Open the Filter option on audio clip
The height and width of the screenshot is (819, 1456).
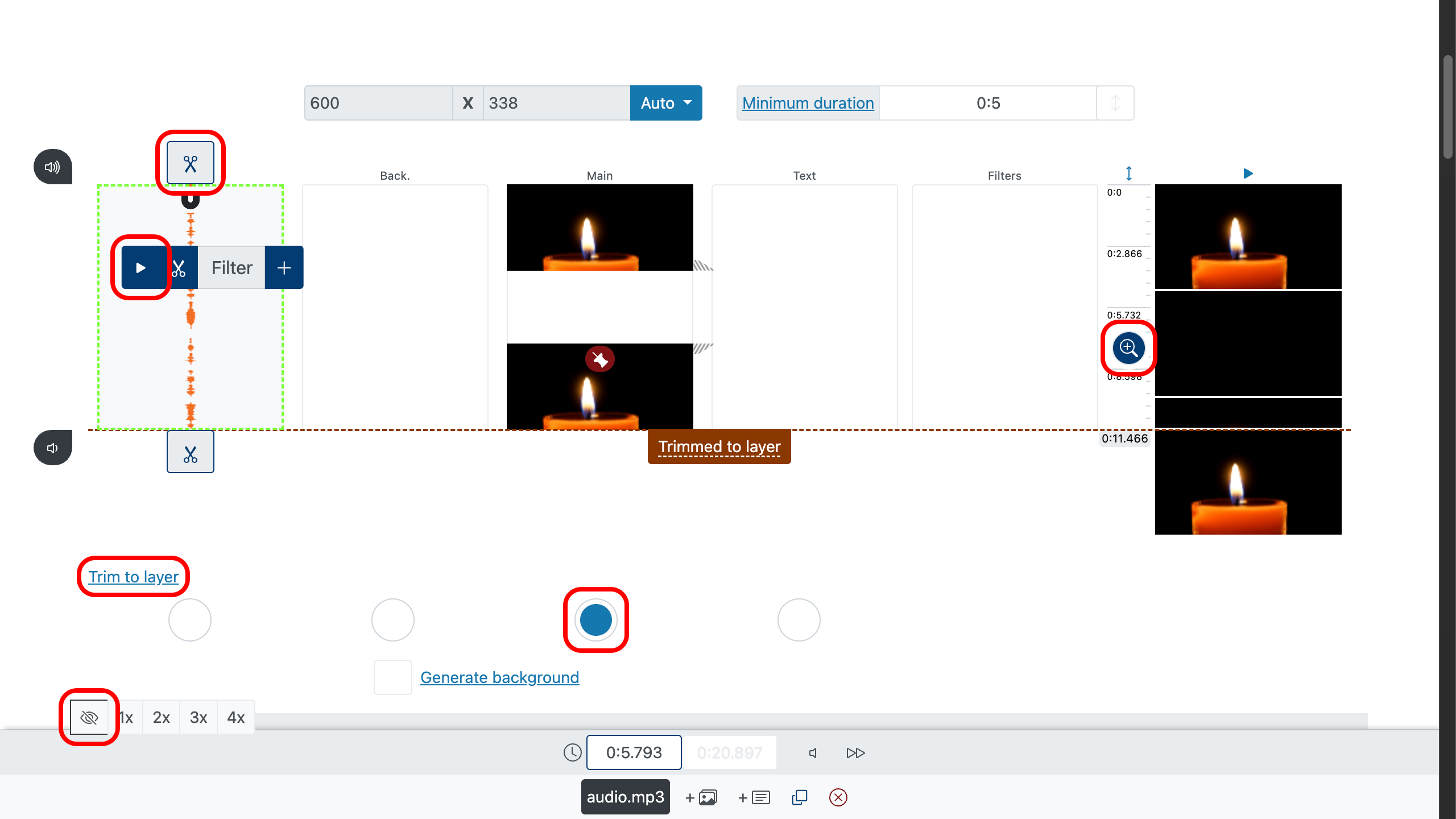231,267
